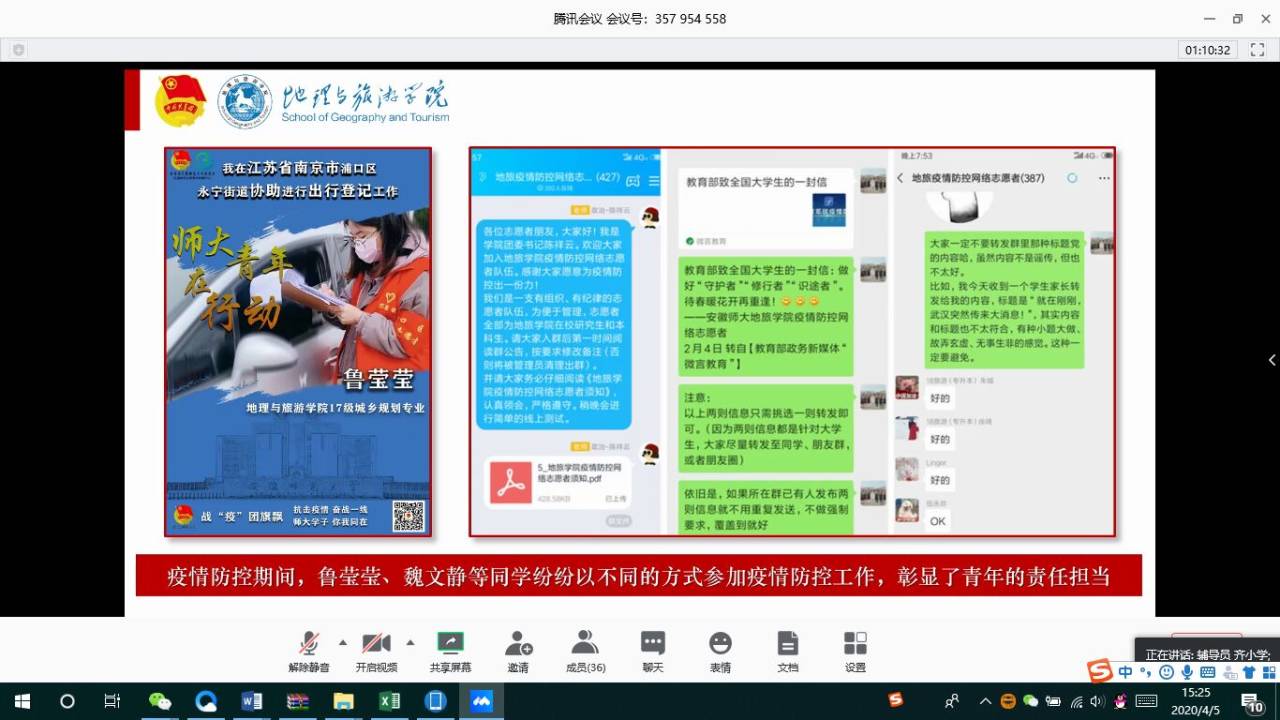Turn on the camera (开启视频)
Viewport: 1280px width, 720px height.
pos(376,643)
